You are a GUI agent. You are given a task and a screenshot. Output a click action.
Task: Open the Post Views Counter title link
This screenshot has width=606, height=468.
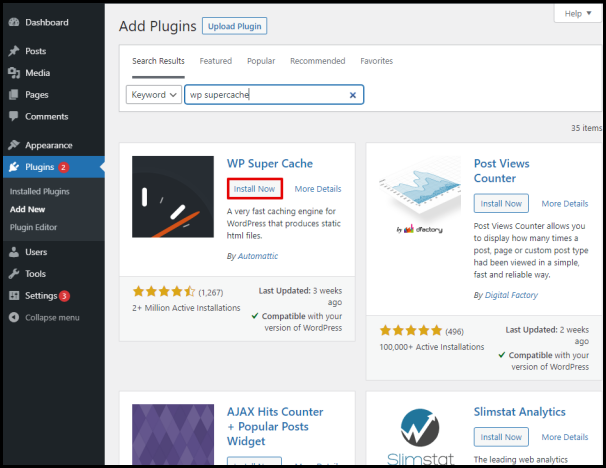point(502,171)
